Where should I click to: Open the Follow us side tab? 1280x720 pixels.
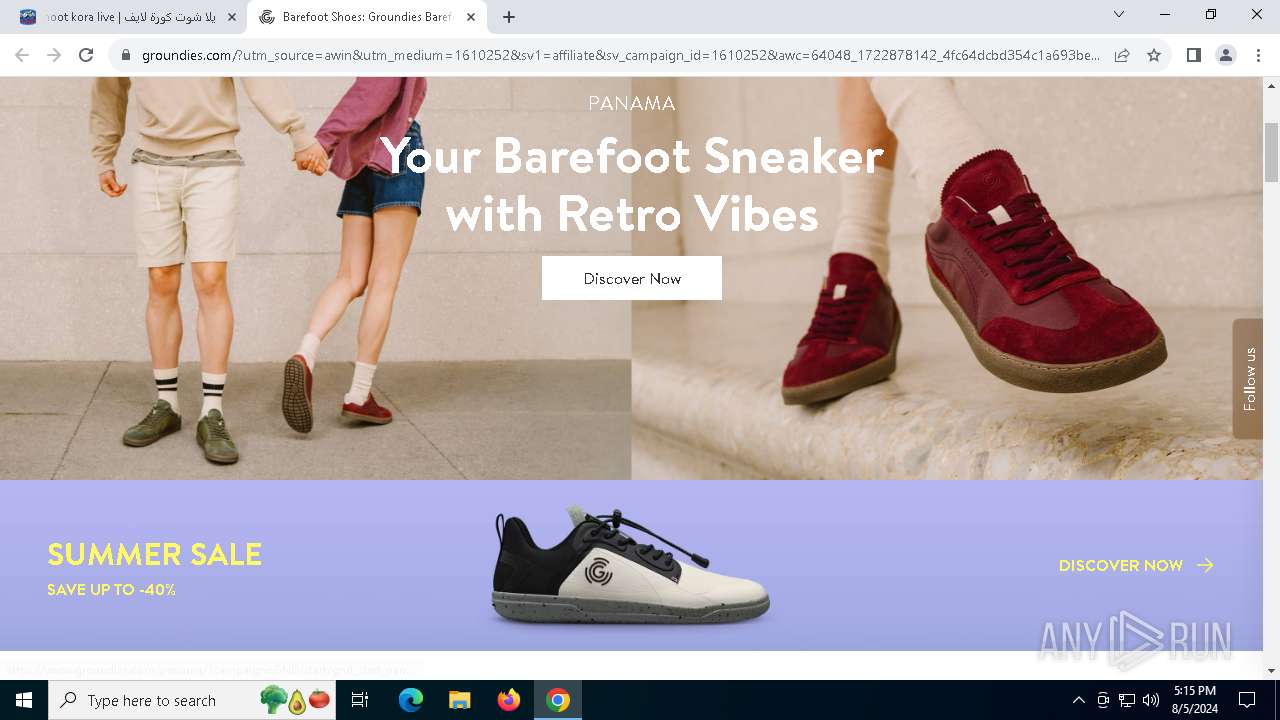(x=1248, y=379)
